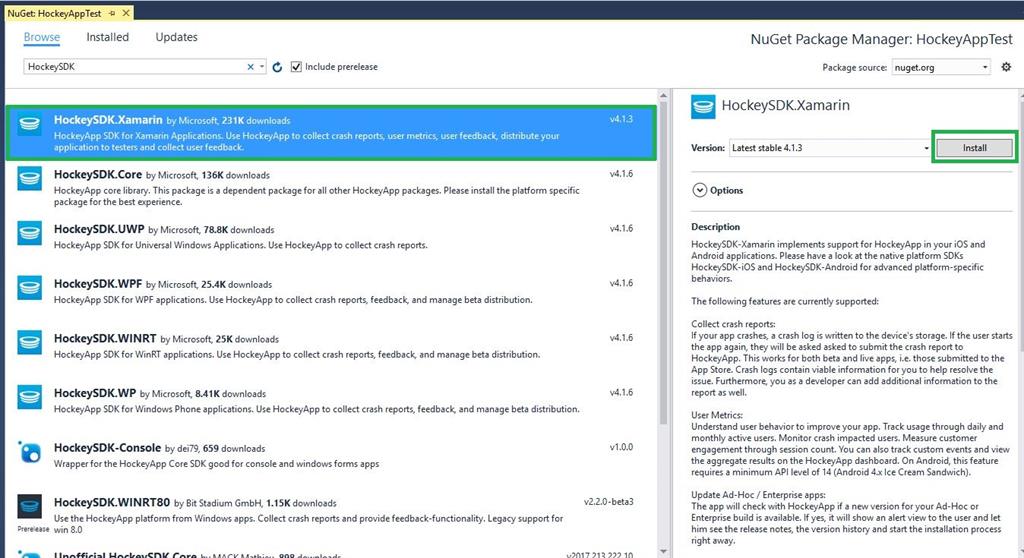
Task: Click 'User Metrics:' text
Action: coord(717,415)
